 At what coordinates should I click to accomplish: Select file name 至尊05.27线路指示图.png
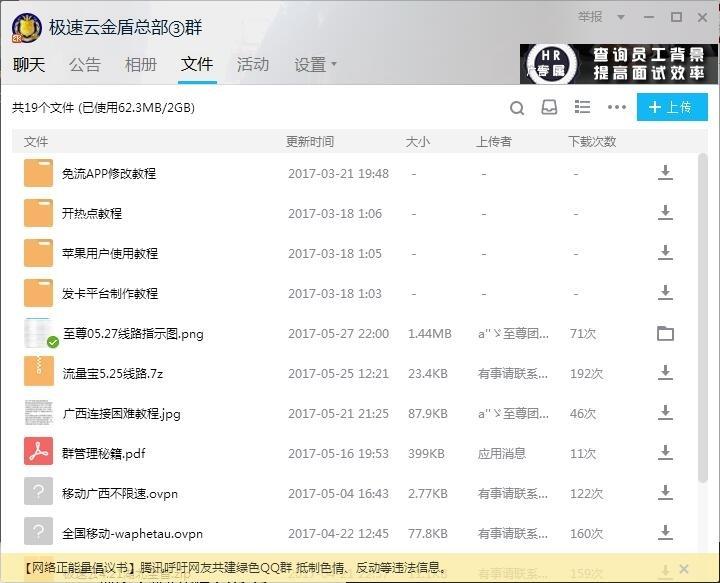(x=133, y=334)
